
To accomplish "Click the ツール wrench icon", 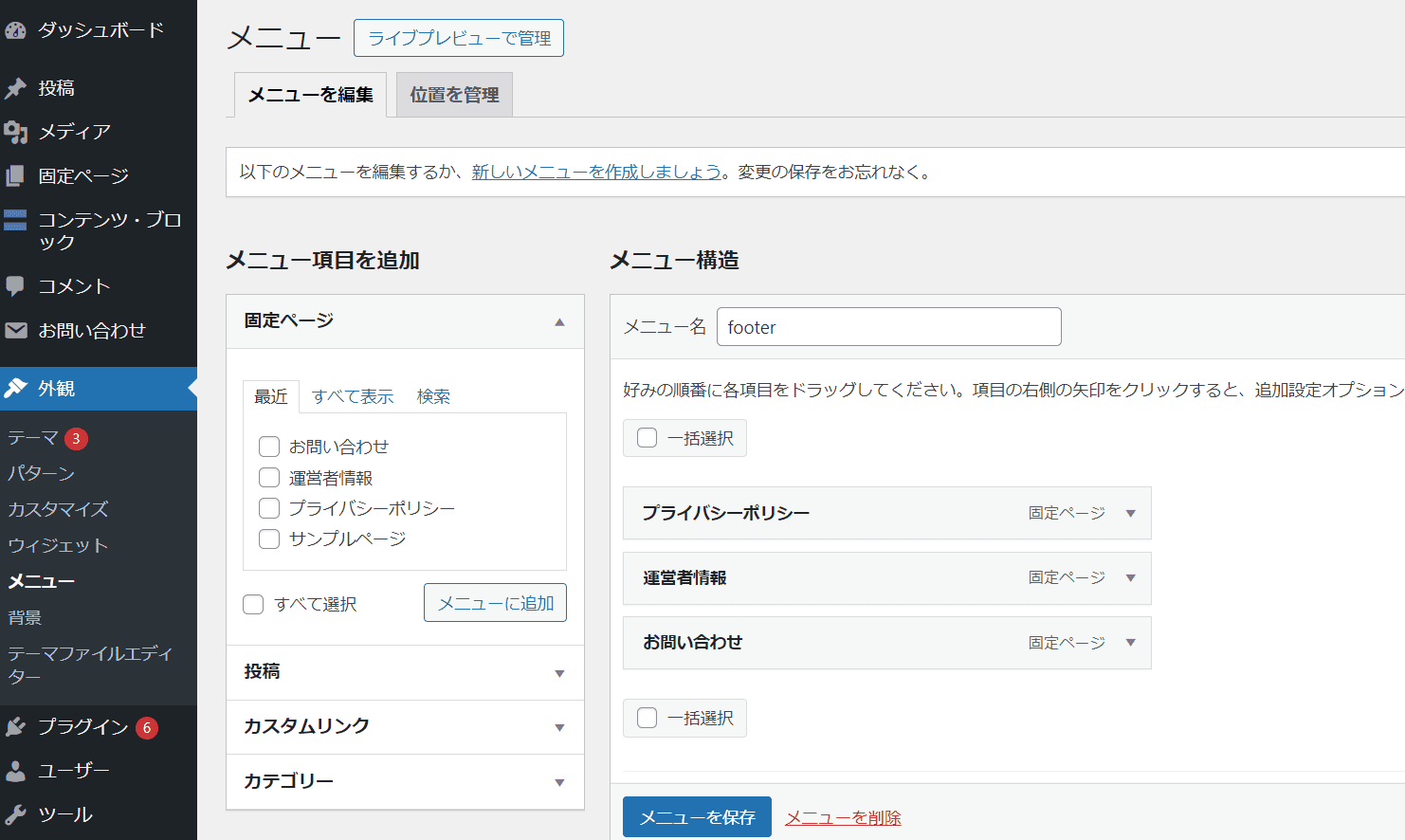I will point(15,814).
